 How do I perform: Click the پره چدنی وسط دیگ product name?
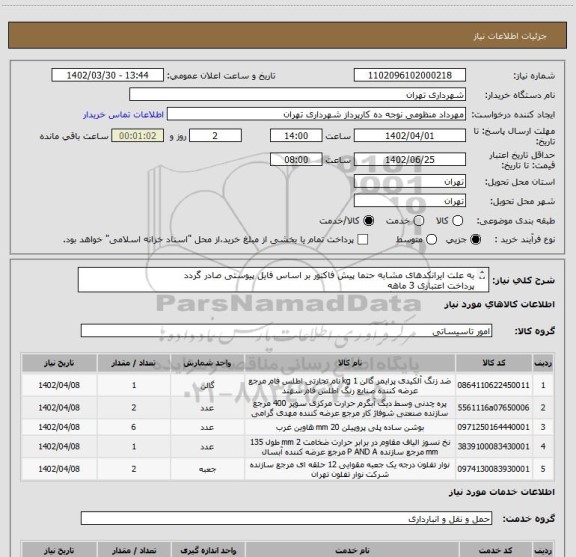pos(350,408)
